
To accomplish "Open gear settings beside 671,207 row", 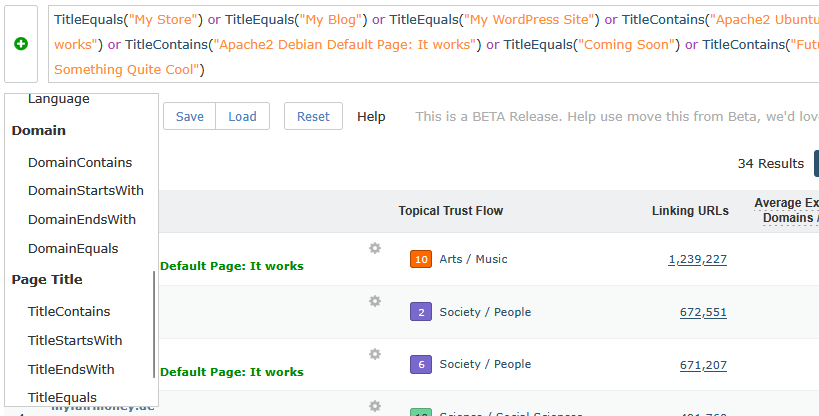I will [375, 354].
